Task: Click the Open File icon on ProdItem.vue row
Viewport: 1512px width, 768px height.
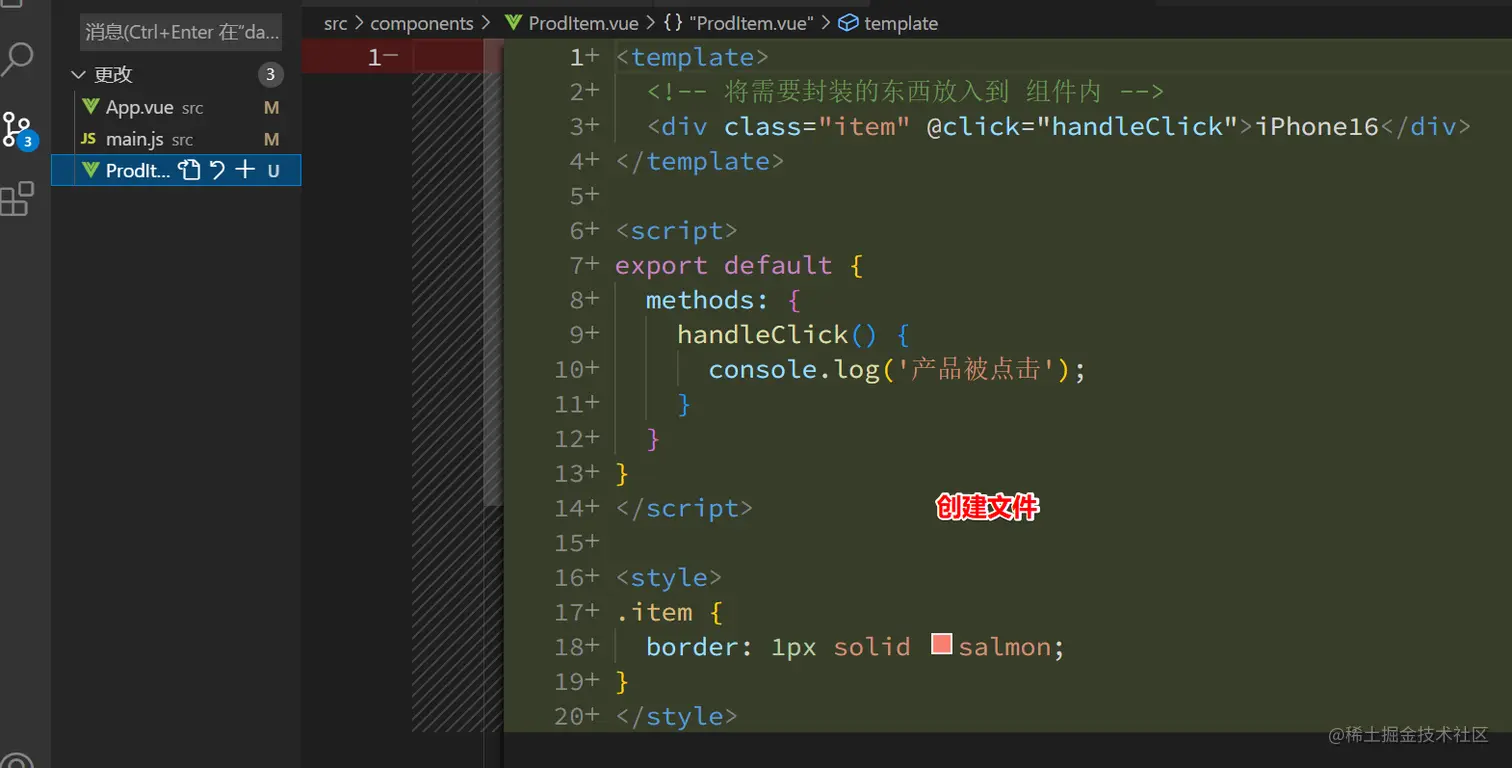Action: click(189, 170)
